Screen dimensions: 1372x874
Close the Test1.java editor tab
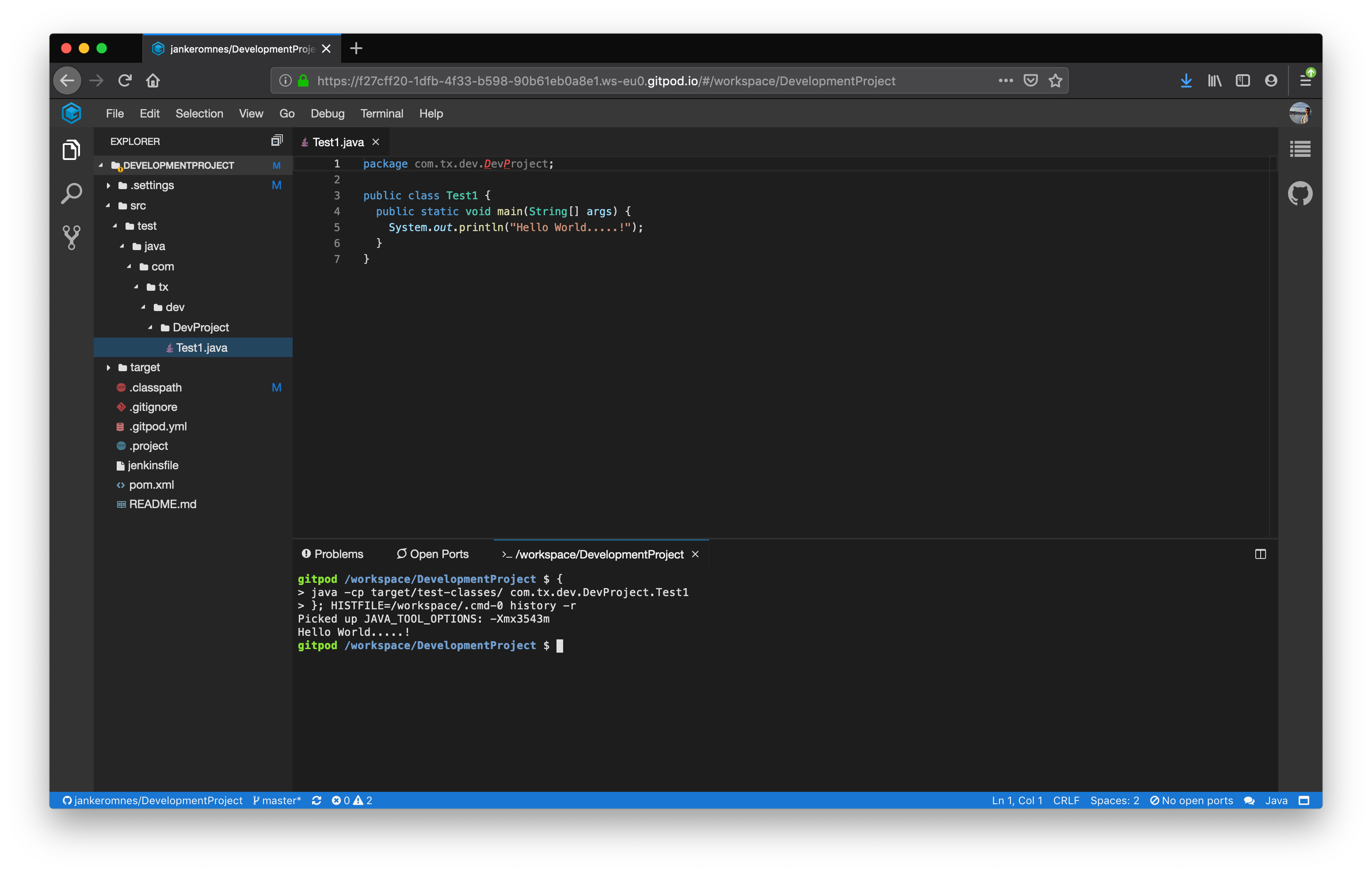(375, 142)
